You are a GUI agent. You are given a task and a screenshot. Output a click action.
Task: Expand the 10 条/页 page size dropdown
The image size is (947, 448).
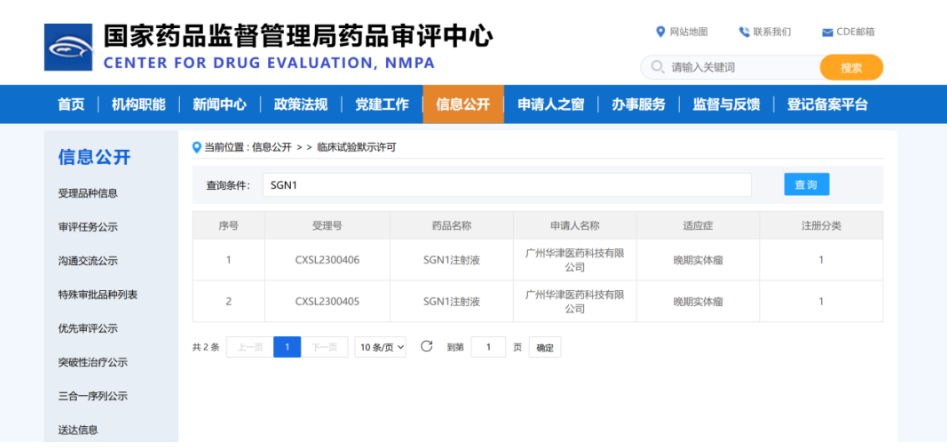click(x=381, y=347)
